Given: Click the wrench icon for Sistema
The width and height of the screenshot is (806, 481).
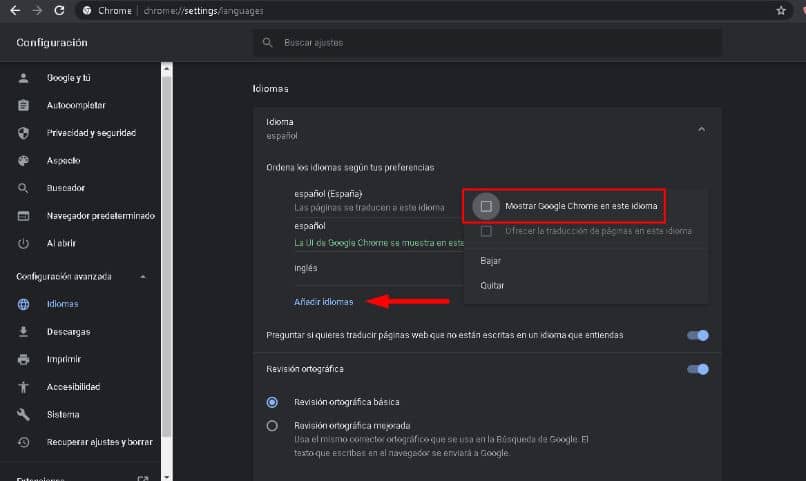Looking at the screenshot, I should [23, 414].
